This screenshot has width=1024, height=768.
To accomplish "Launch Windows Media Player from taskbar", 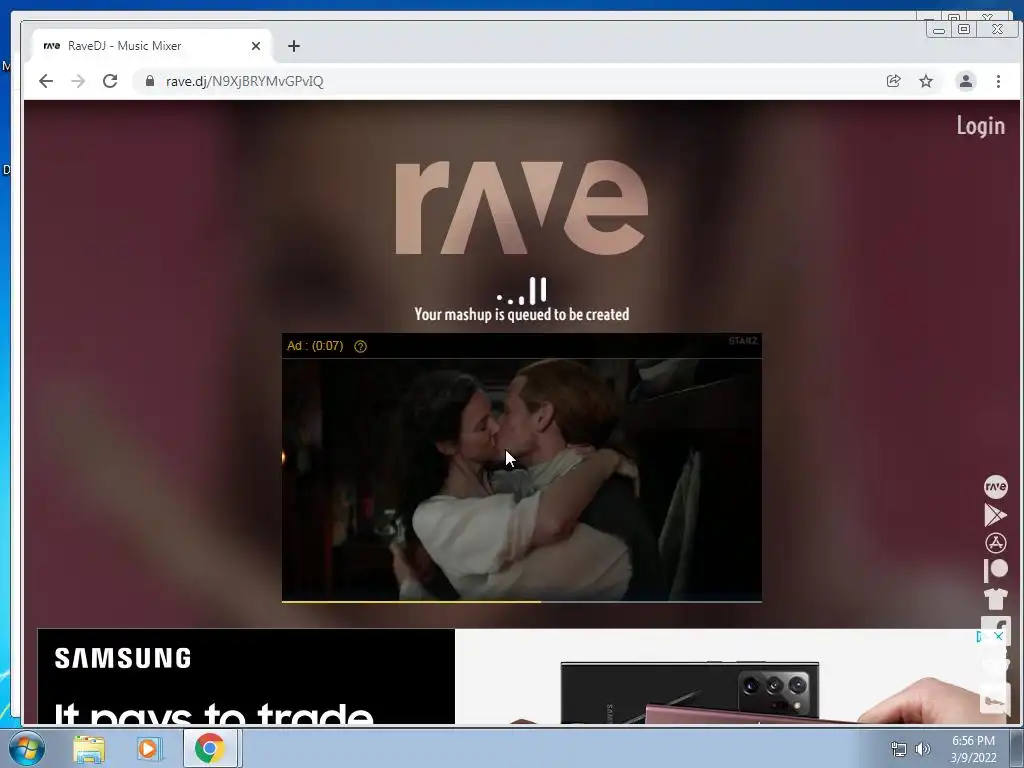I will (x=149, y=748).
